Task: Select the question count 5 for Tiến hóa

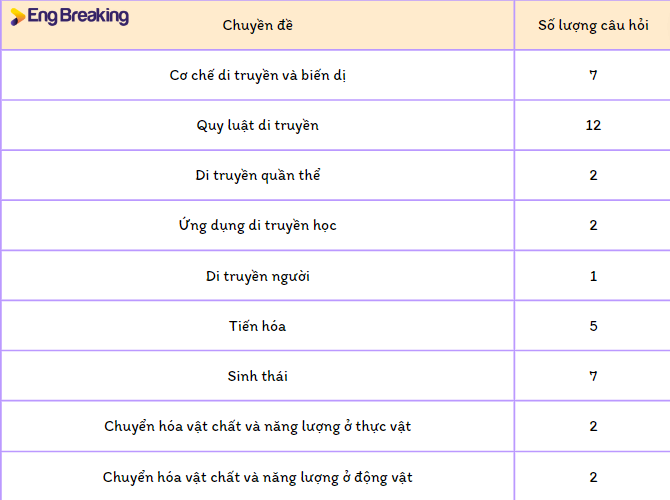Action: click(593, 326)
